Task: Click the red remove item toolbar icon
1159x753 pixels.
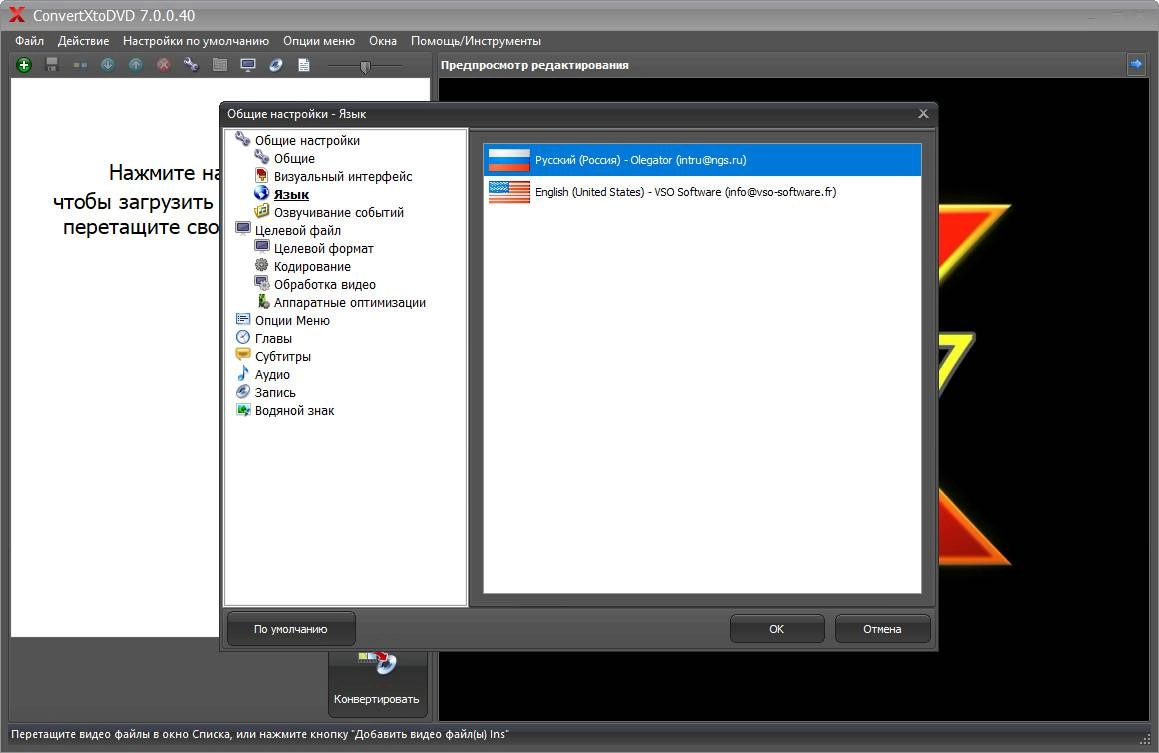Action: click(163, 65)
